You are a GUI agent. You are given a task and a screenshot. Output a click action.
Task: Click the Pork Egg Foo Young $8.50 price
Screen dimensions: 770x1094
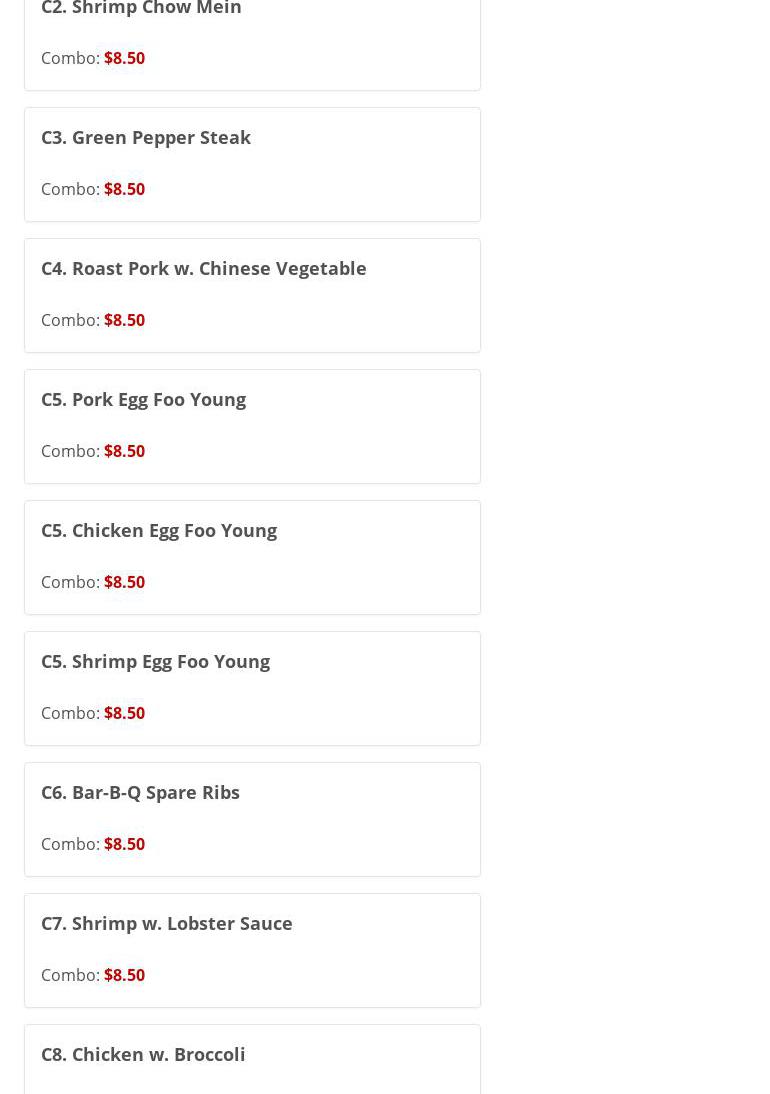[124, 451]
